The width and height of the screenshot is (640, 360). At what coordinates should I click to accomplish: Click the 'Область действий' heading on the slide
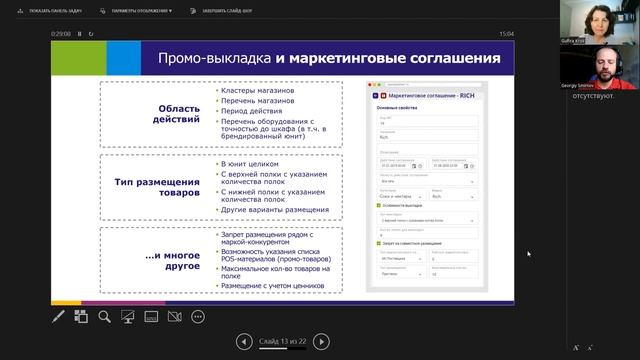point(176,114)
